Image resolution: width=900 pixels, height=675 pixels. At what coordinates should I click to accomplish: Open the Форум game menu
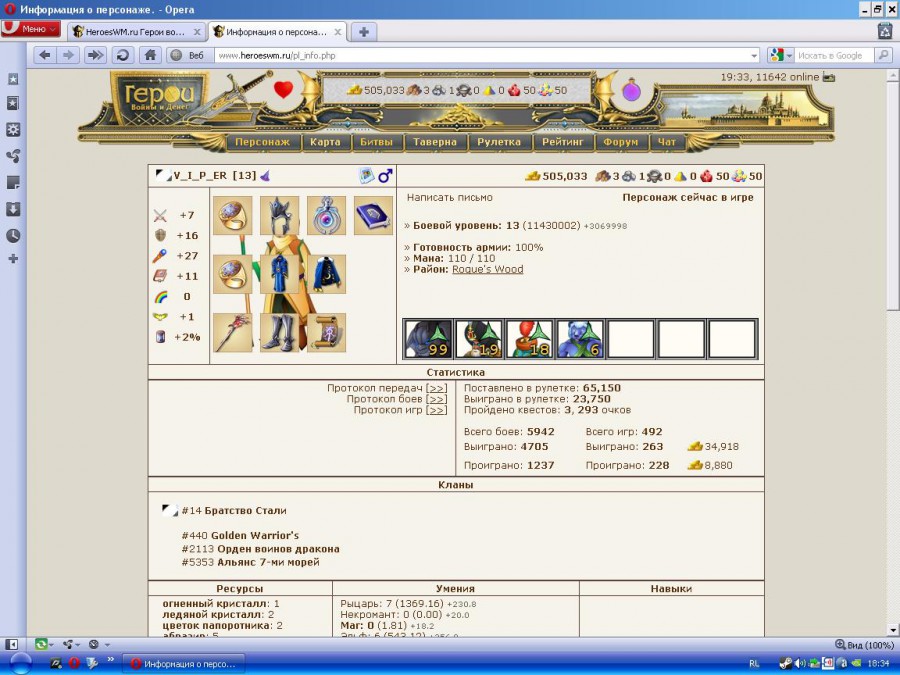point(620,142)
